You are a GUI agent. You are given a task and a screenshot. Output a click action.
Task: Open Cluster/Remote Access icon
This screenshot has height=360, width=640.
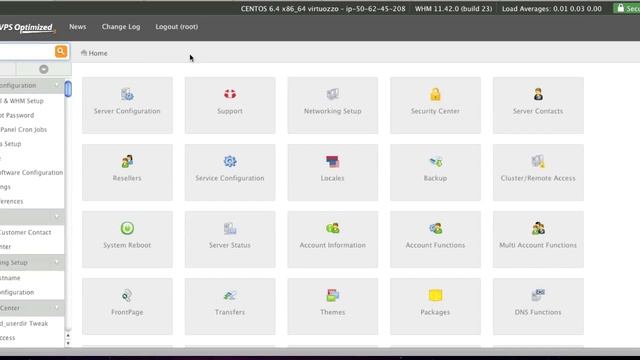(538, 161)
